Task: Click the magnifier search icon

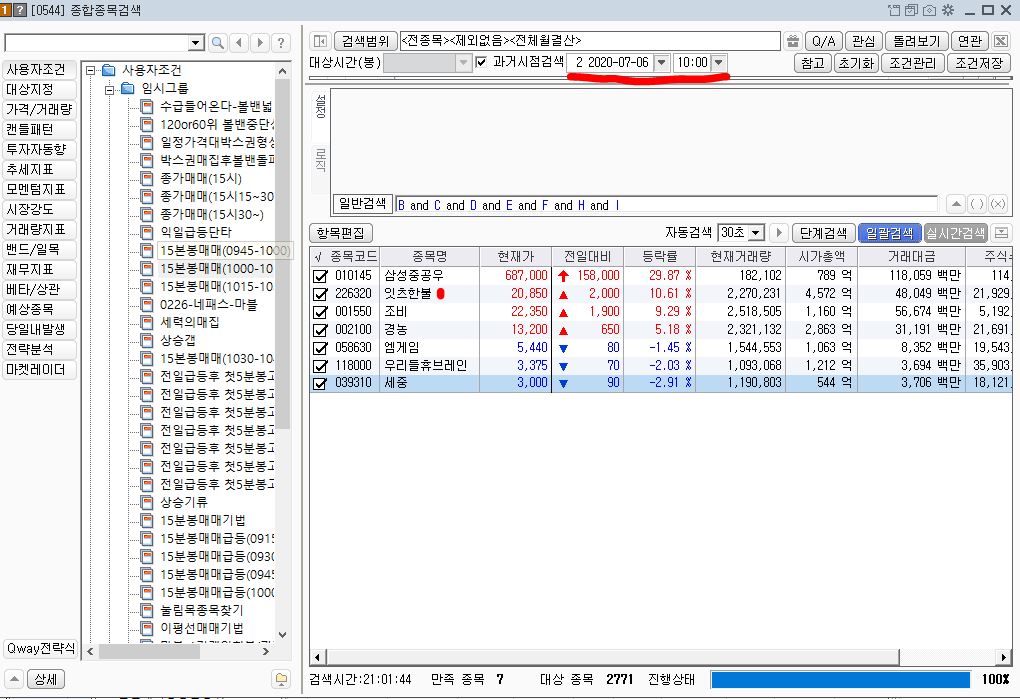Action: point(218,43)
